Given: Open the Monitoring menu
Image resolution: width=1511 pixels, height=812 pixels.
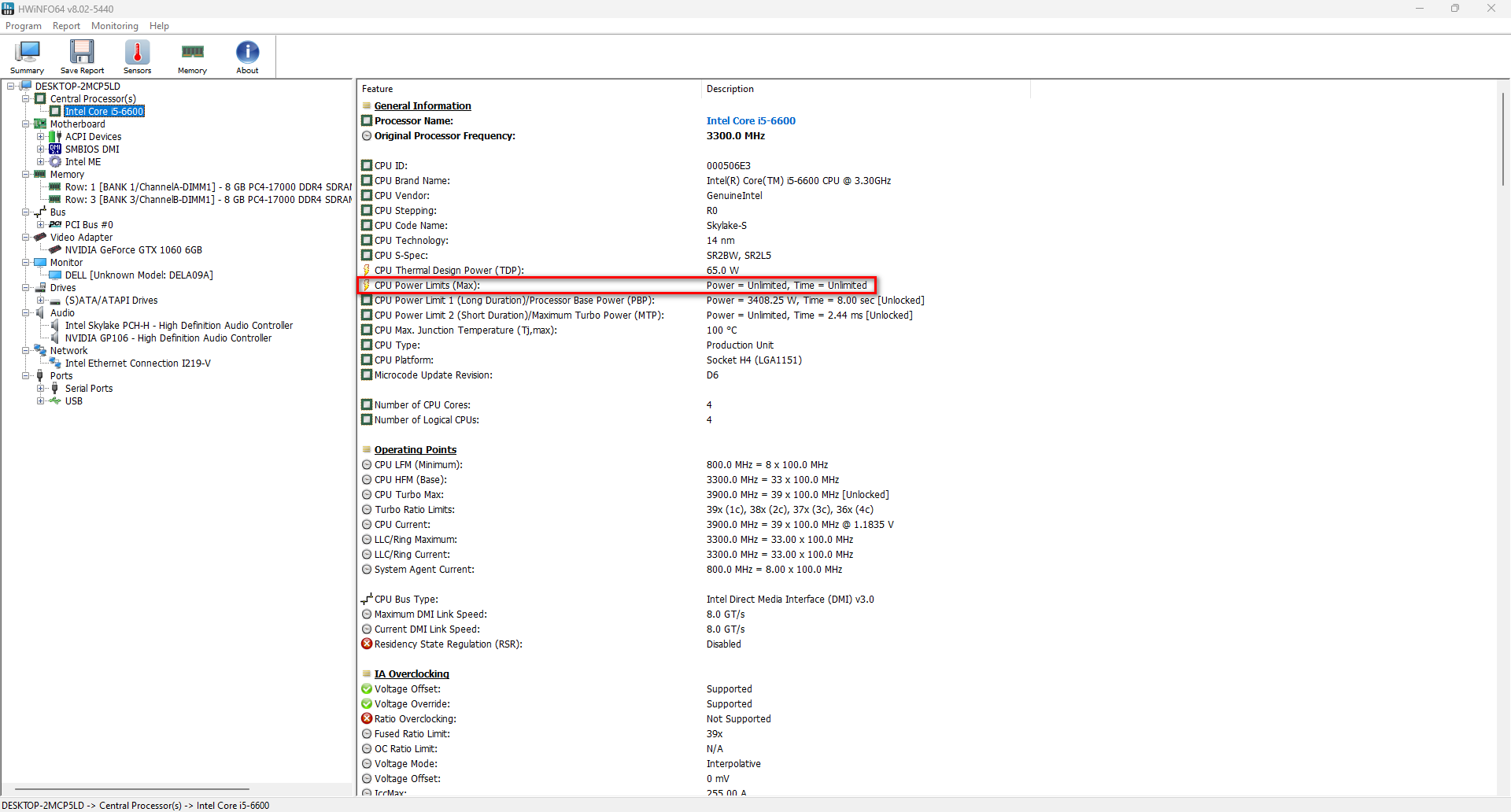Looking at the screenshot, I should 115,26.
